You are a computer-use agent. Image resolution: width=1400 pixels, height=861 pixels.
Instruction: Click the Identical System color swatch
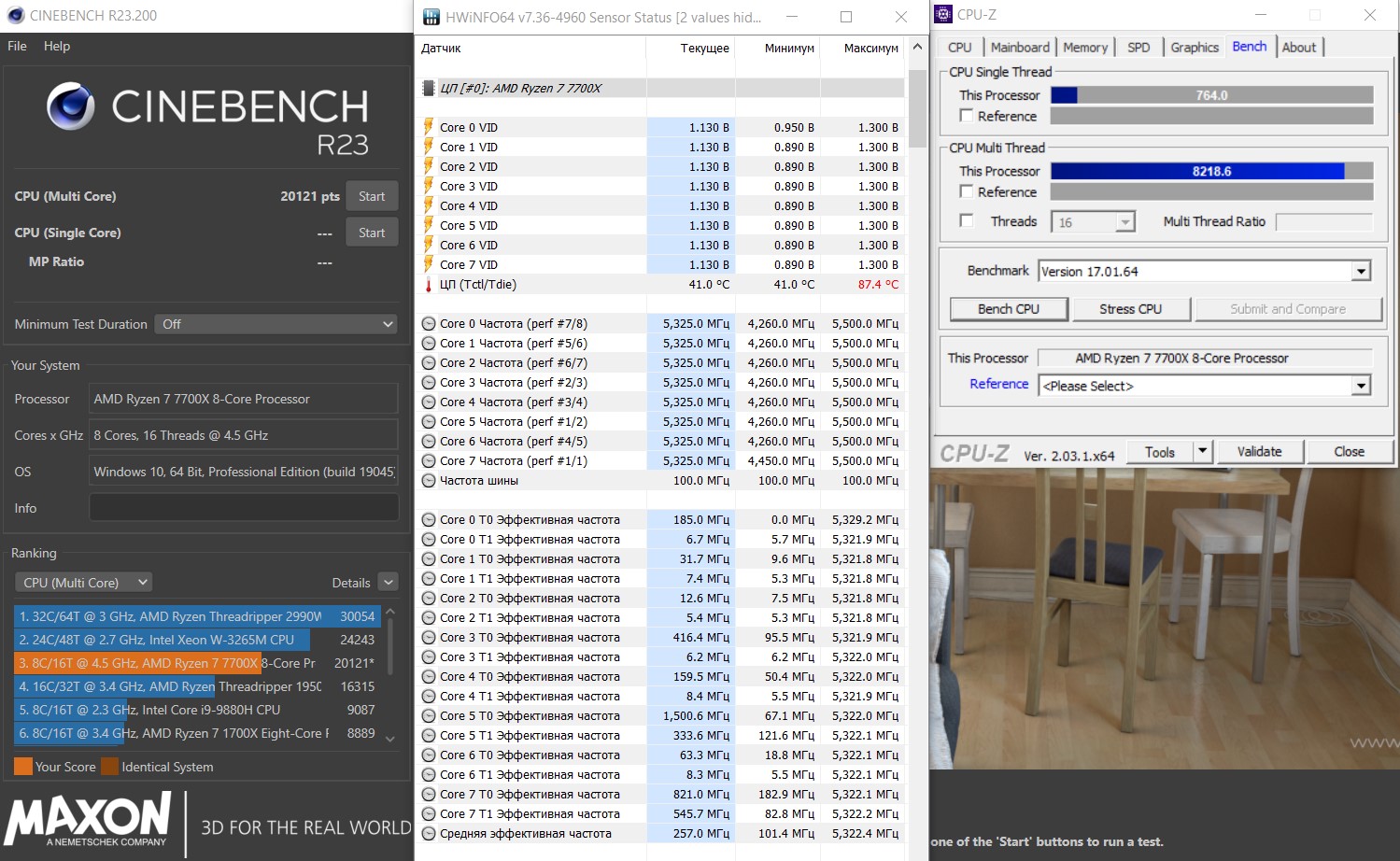pos(110,767)
